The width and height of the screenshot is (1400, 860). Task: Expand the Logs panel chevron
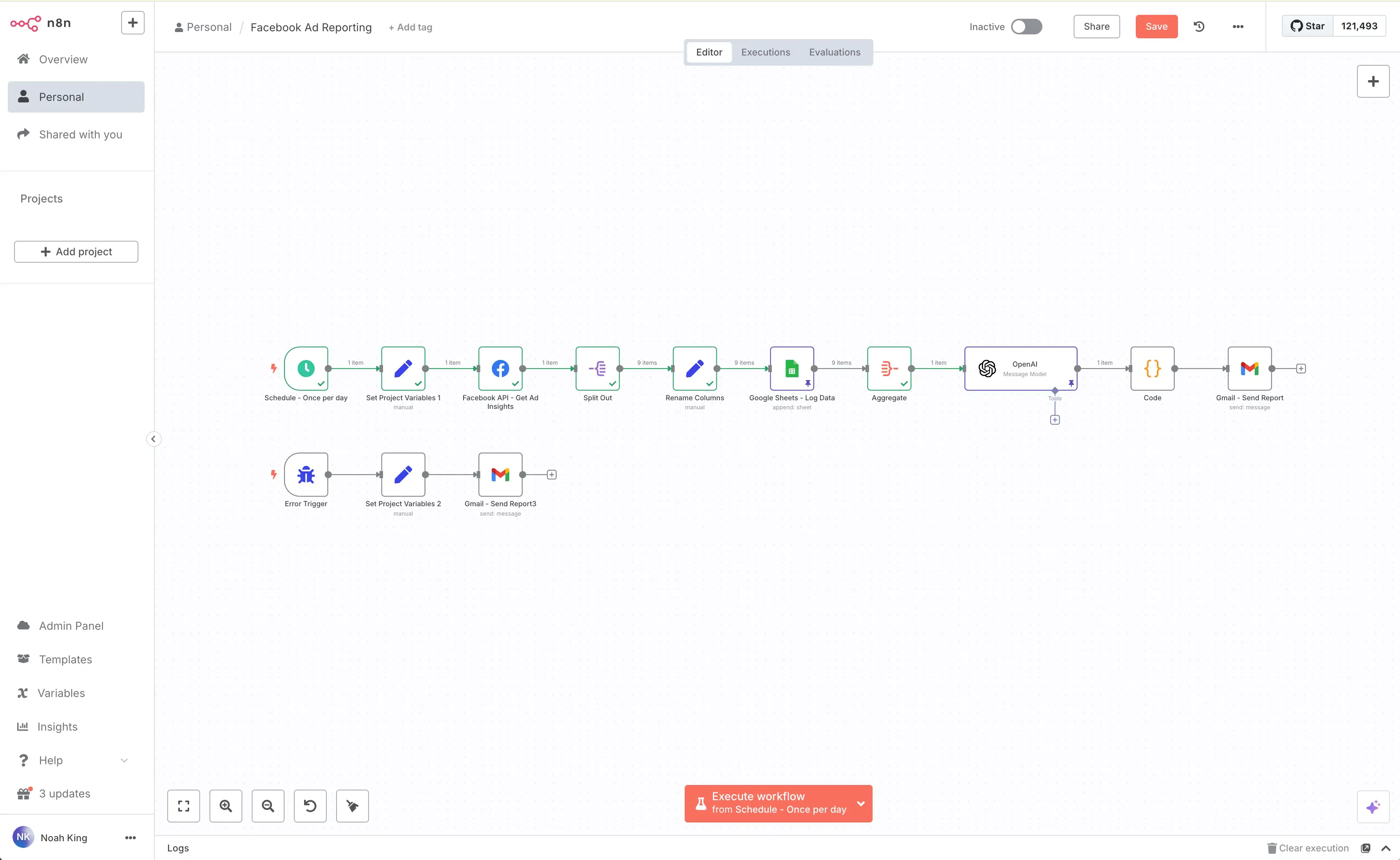1386,848
